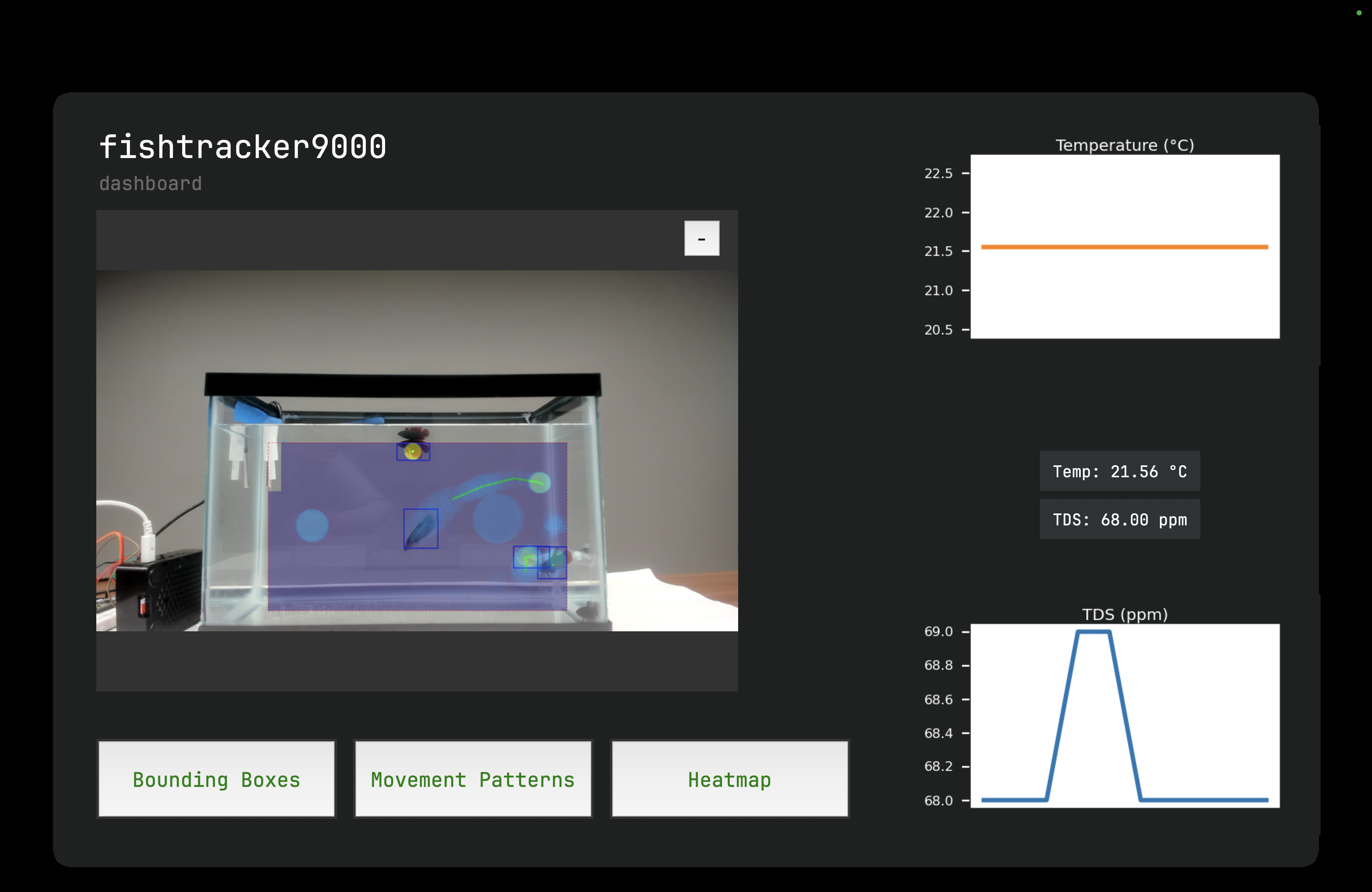Toggle the Movement Patterns overlay
Viewport: 1372px width, 892px height.
473,779
